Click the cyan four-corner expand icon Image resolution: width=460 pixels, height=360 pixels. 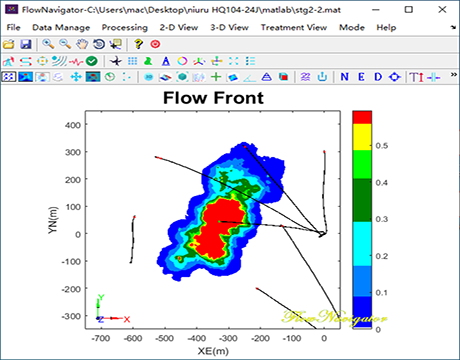[234, 61]
